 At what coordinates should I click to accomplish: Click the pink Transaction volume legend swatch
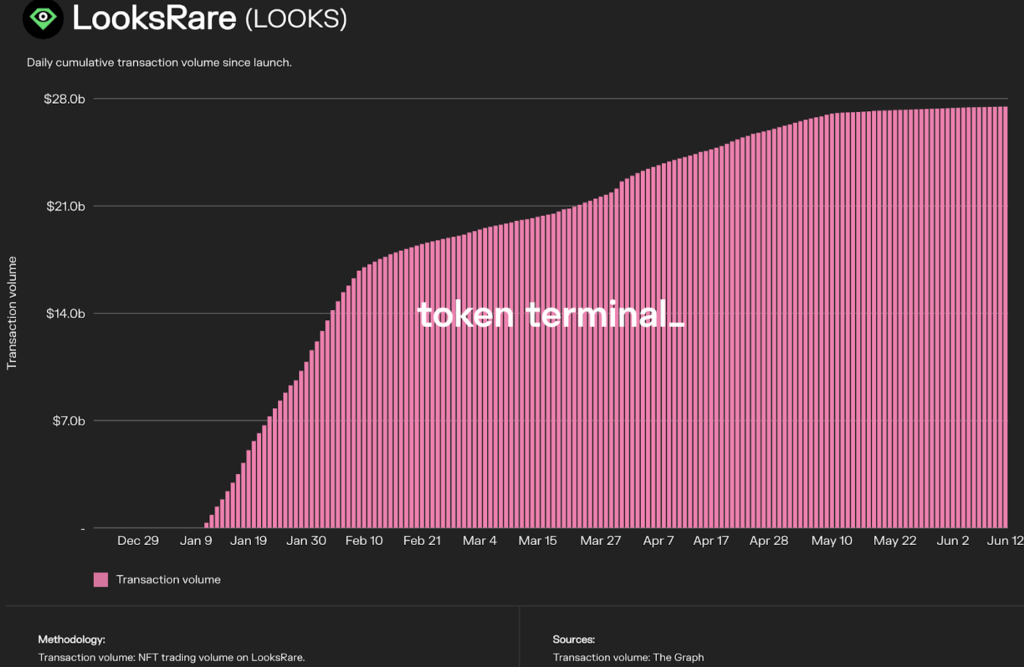point(100,579)
